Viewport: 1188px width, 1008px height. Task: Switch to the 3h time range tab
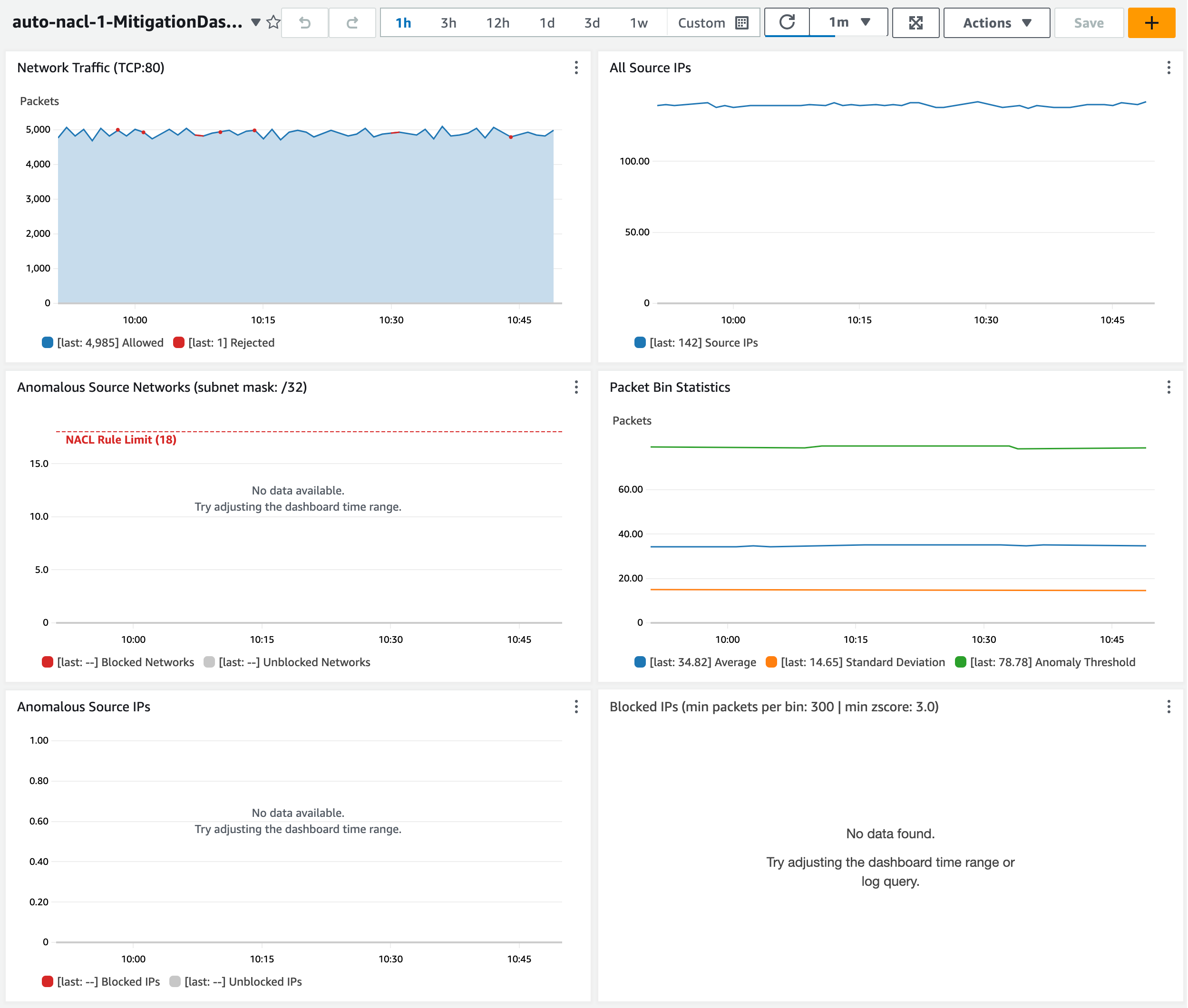448,23
